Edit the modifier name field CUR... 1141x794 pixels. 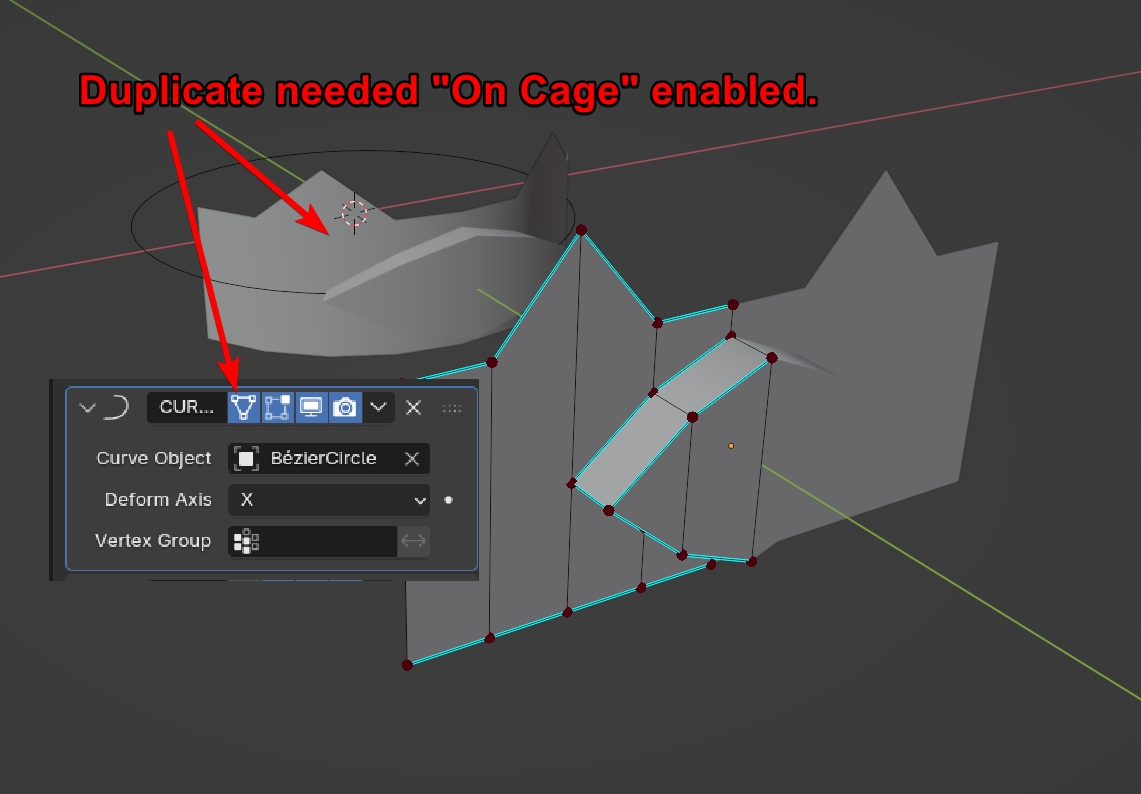pos(187,408)
